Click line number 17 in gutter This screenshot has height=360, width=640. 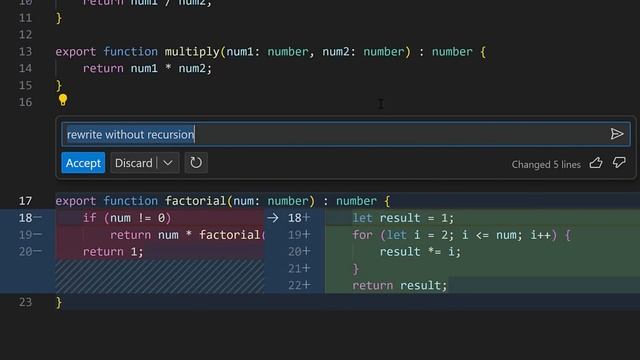[25, 201]
